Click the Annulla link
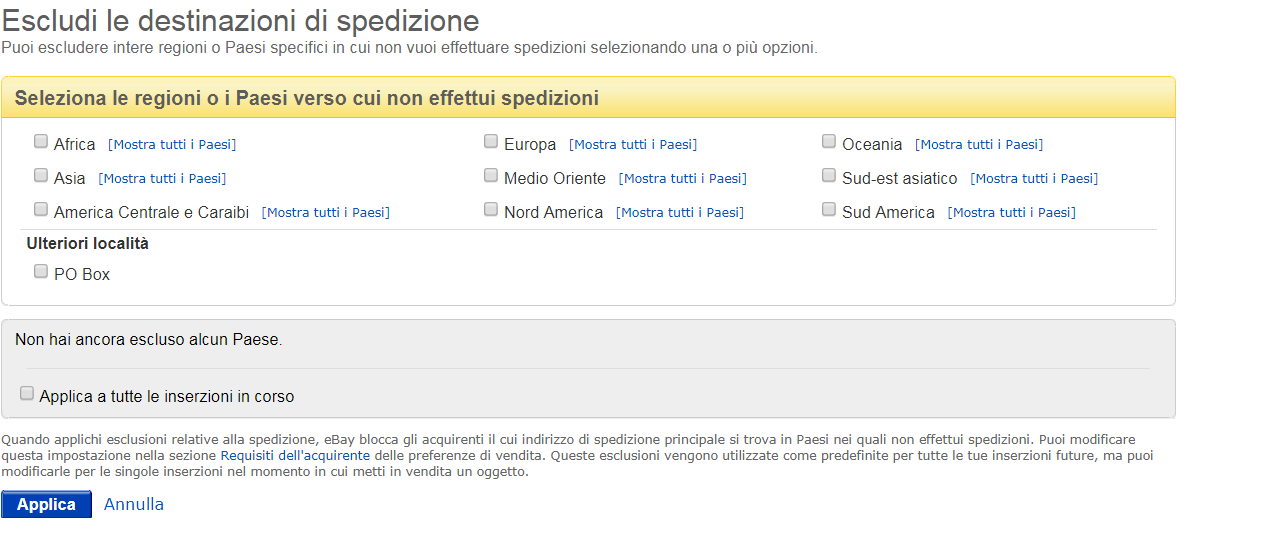 coord(134,505)
